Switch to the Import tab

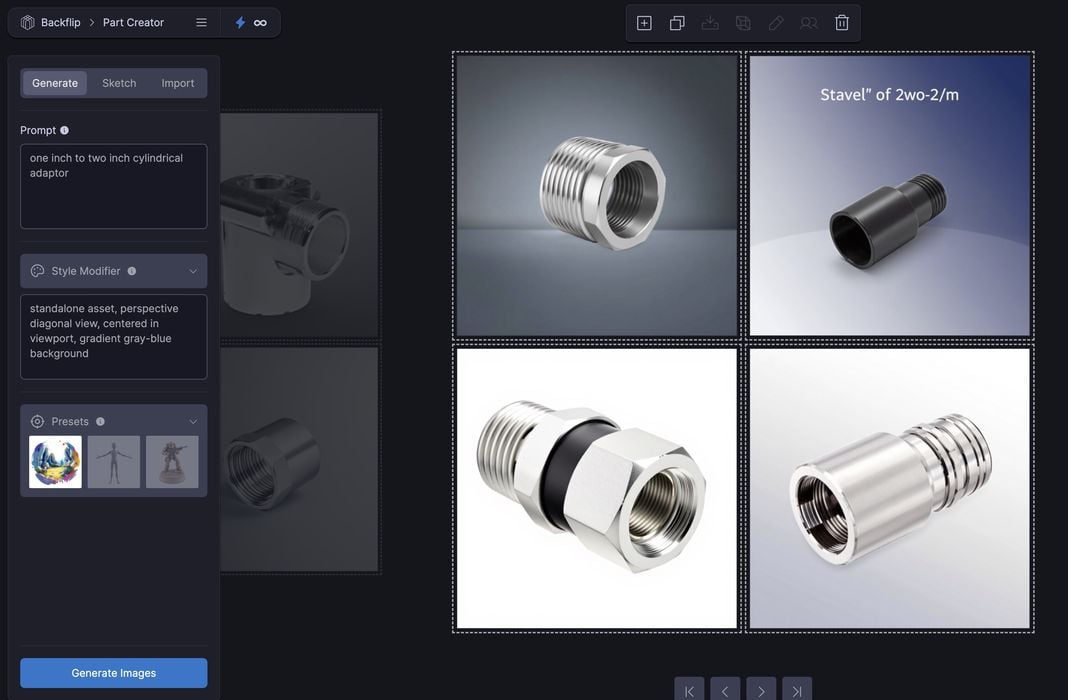[x=178, y=83]
